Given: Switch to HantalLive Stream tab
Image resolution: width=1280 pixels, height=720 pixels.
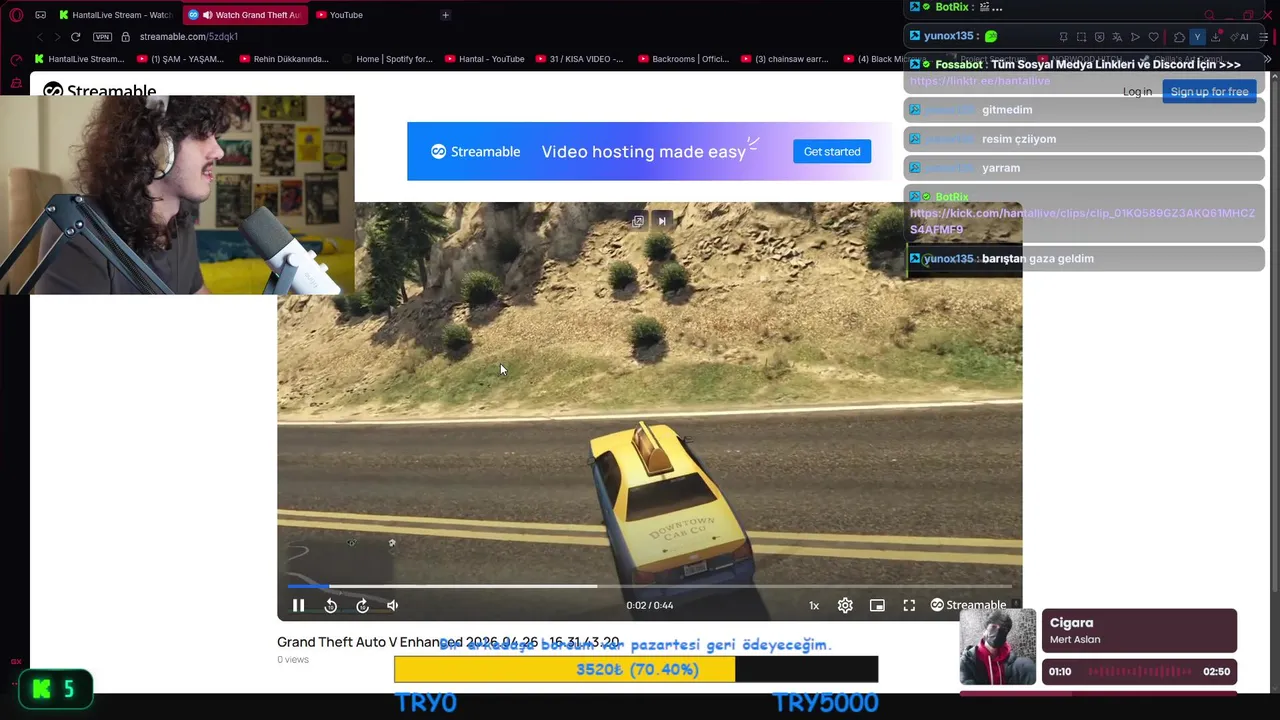Looking at the screenshot, I should [x=115, y=15].
